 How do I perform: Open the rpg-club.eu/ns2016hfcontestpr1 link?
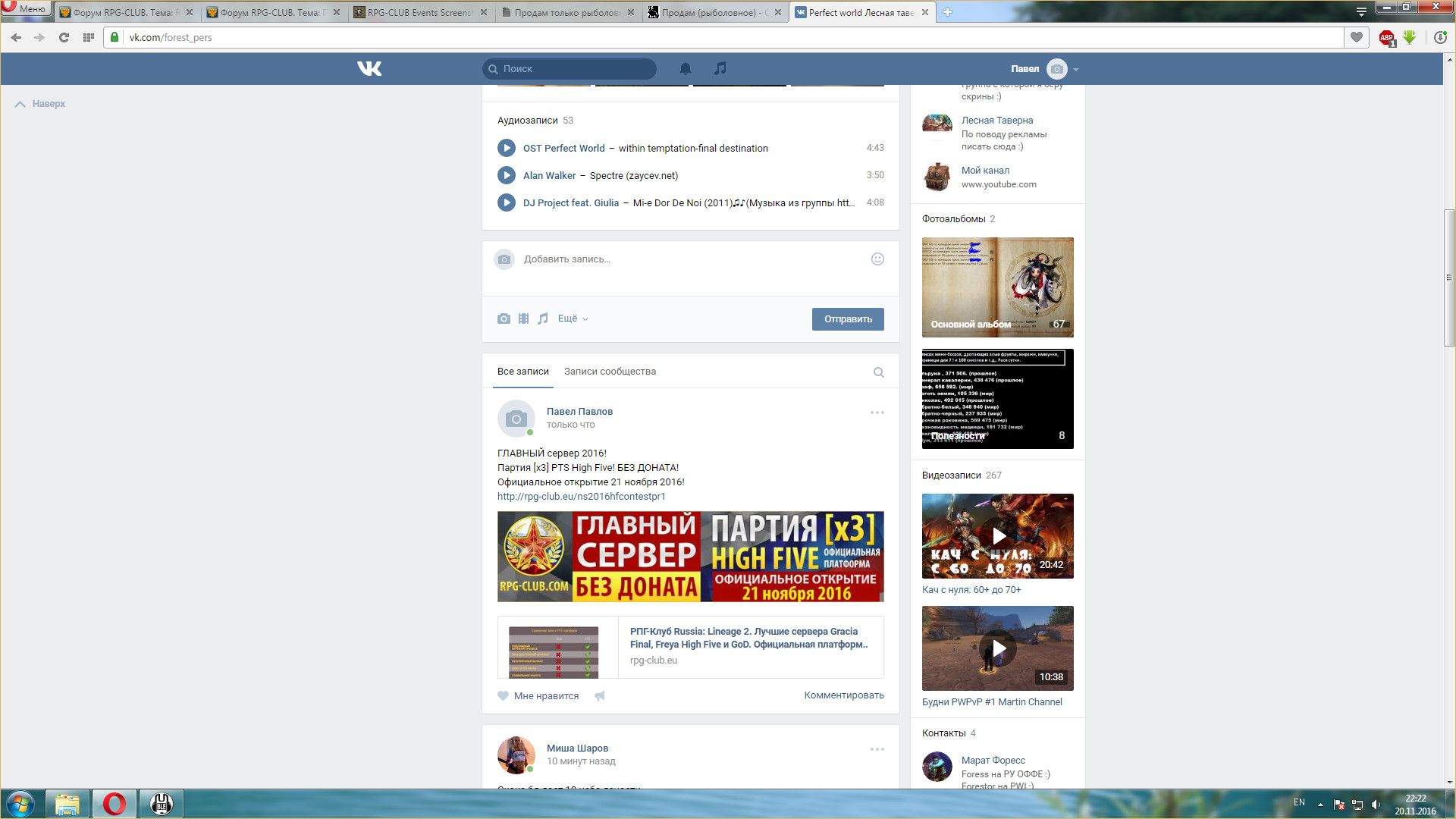[x=581, y=497]
